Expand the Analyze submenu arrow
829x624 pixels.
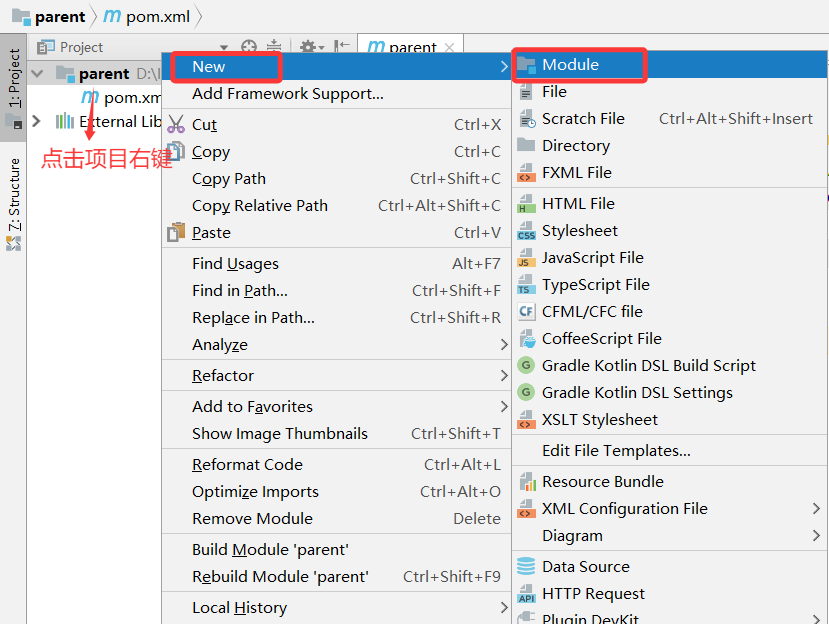(x=504, y=345)
